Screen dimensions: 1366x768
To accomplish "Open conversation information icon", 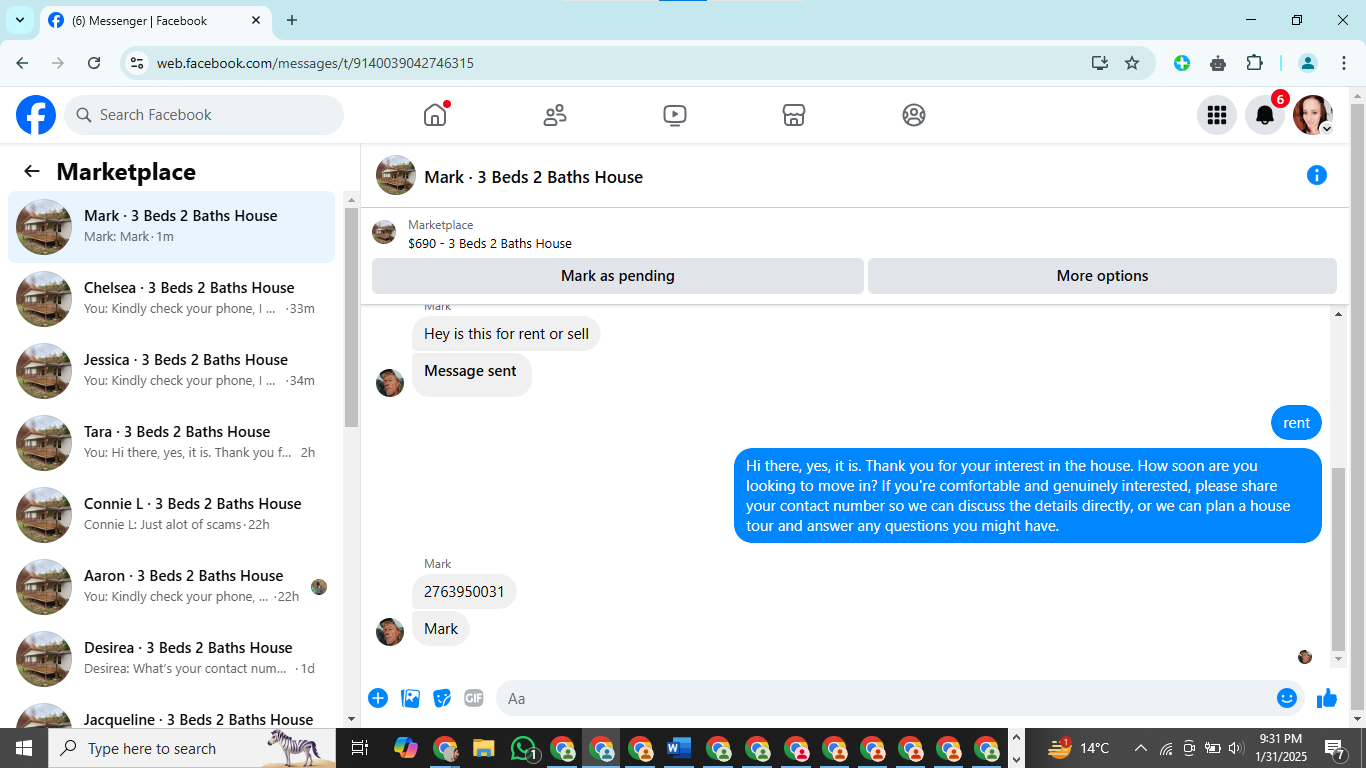I will point(1317,176).
